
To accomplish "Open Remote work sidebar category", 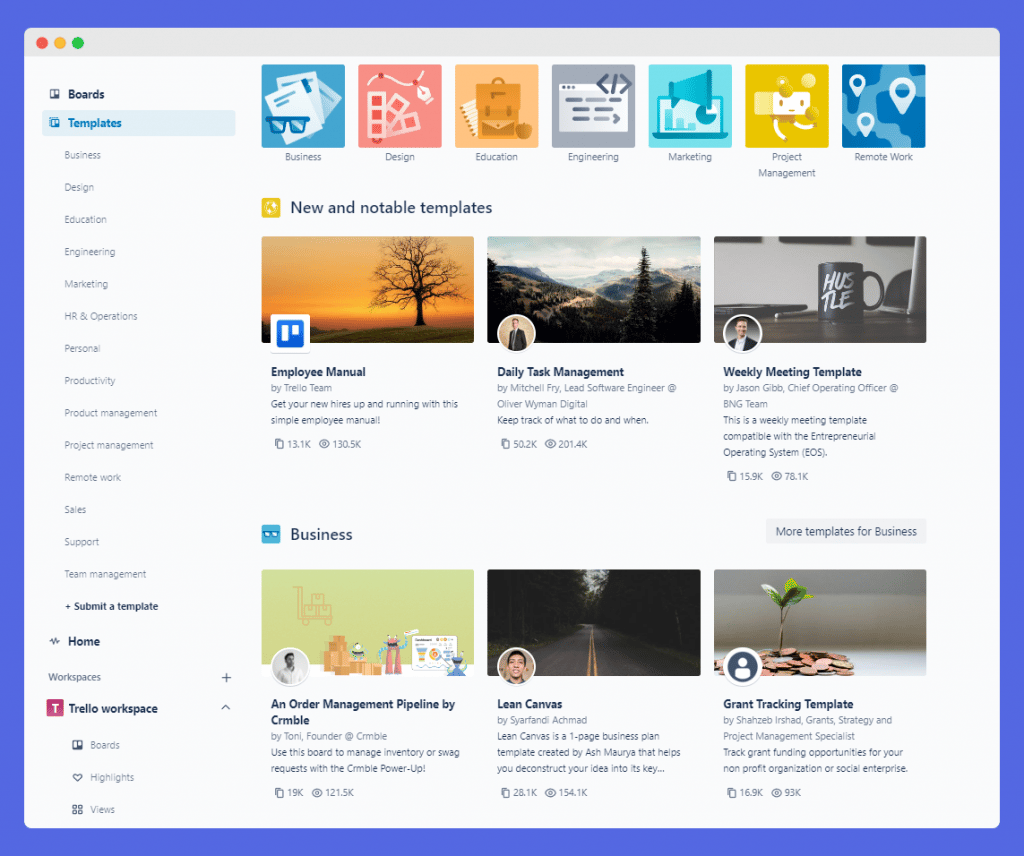I will click(93, 477).
